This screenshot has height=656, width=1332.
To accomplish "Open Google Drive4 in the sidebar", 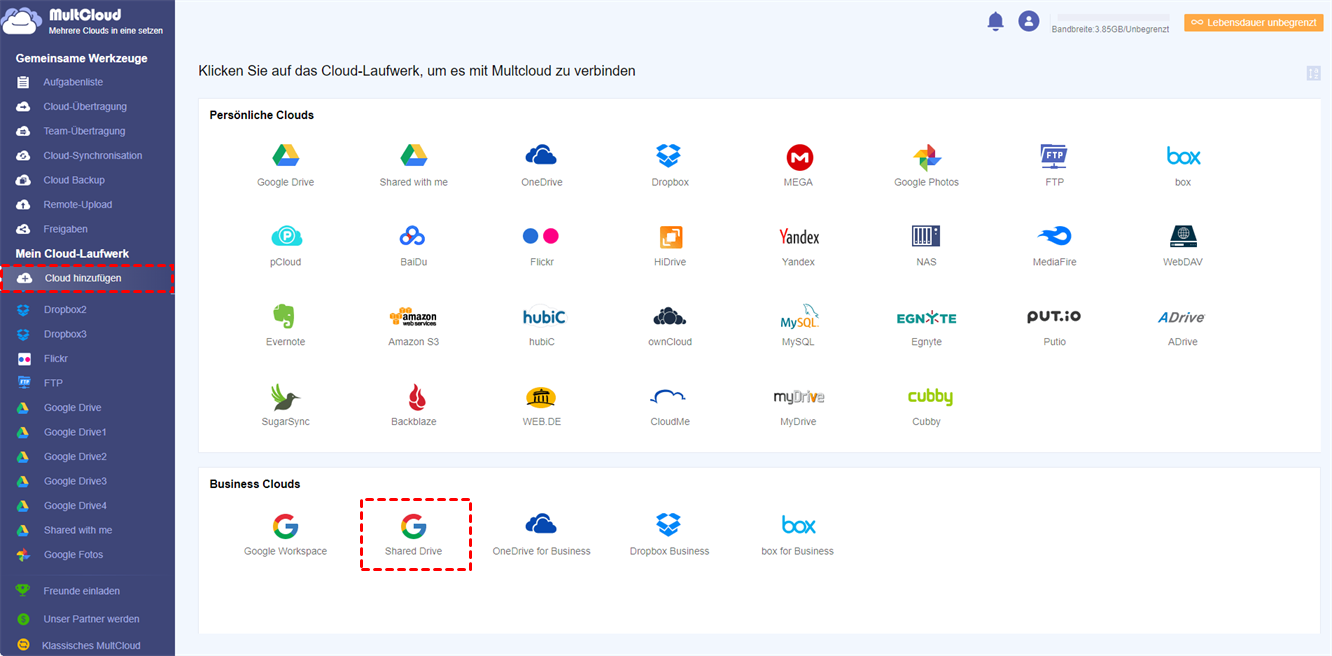I will click(75, 506).
